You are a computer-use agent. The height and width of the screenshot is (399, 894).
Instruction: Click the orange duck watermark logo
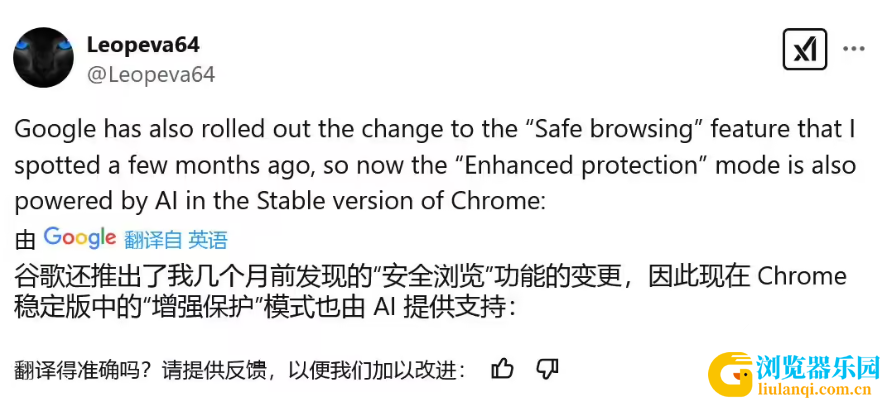pyautogui.click(x=730, y=374)
